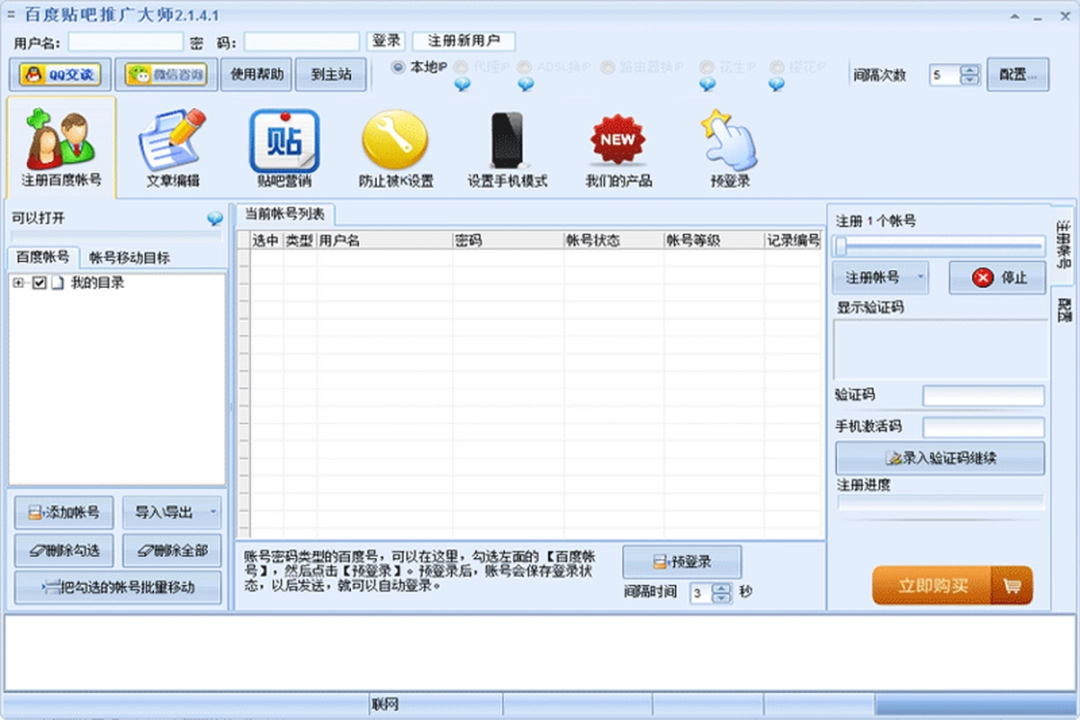The height and width of the screenshot is (720, 1080).
Task: Click the 立即购买 purchase button
Action: coord(935,585)
